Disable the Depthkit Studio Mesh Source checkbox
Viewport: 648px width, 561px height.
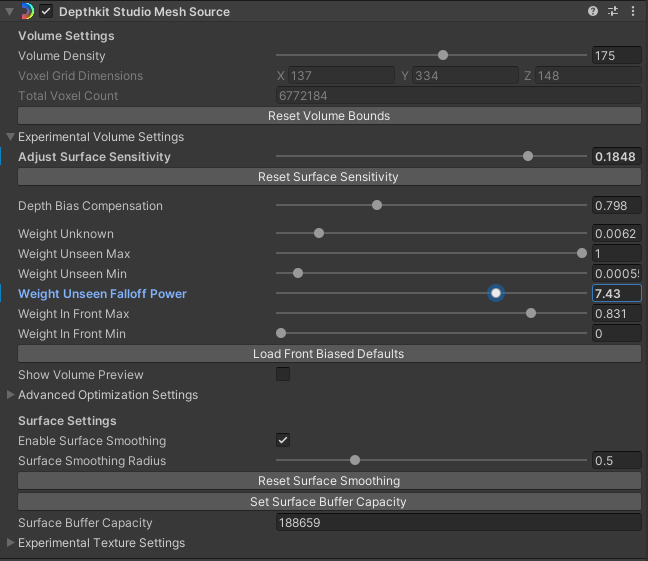point(46,12)
